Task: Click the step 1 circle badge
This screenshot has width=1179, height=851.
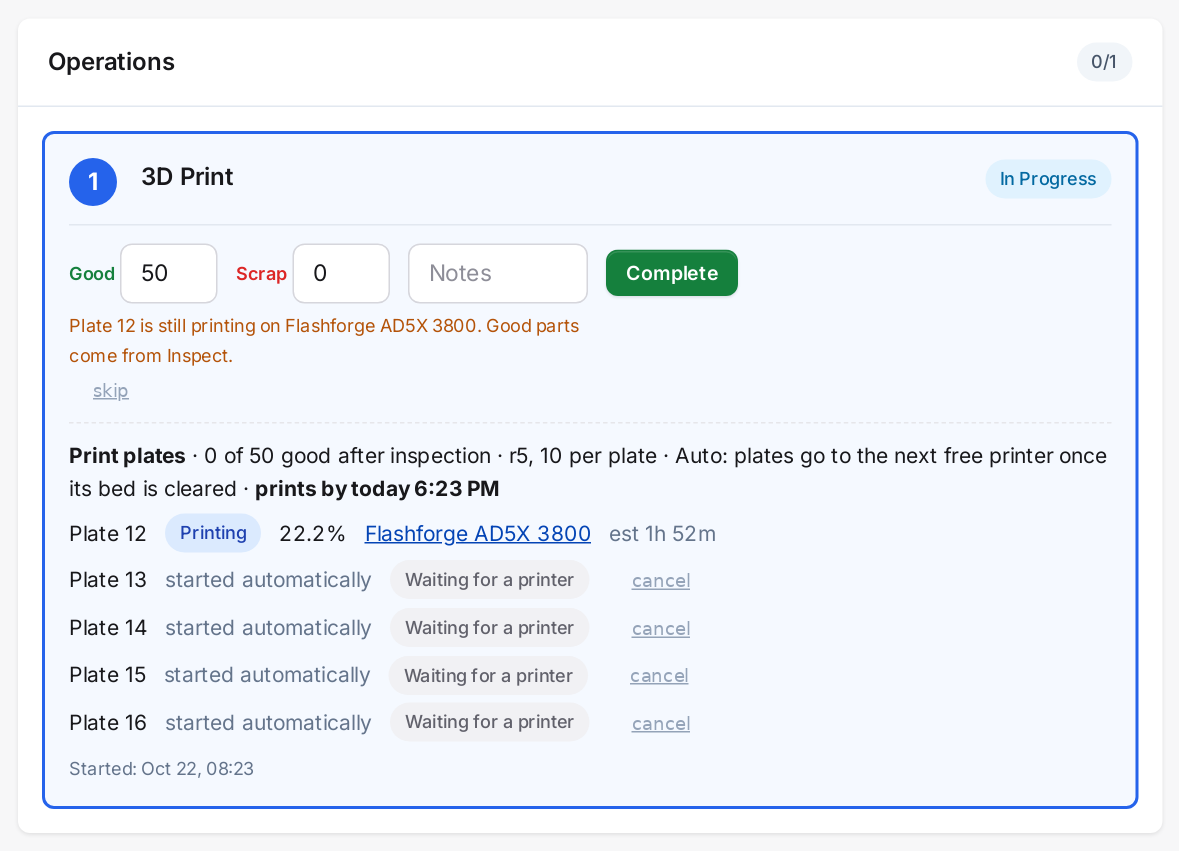Action: (93, 182)
